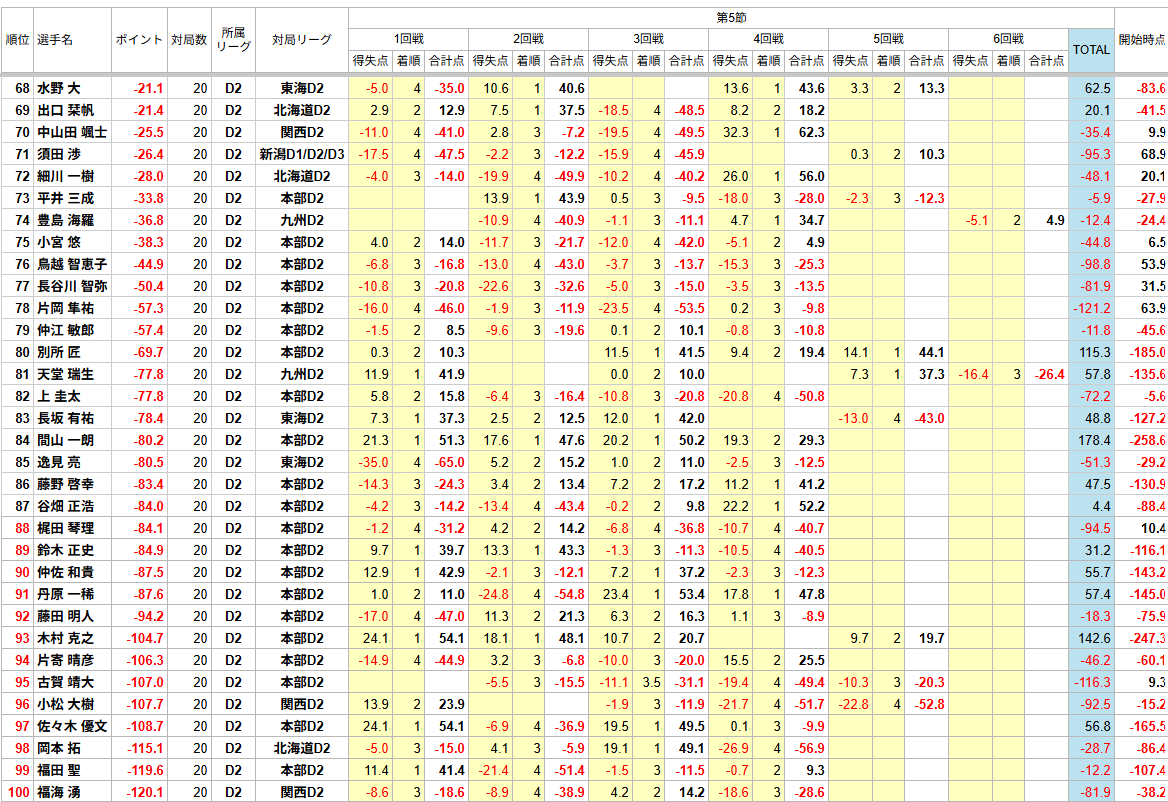The width and height of the screenshot is (1168, 802).
Task: Click point value -120.1 for 福海 湧
Action: [x=145, y=792]
